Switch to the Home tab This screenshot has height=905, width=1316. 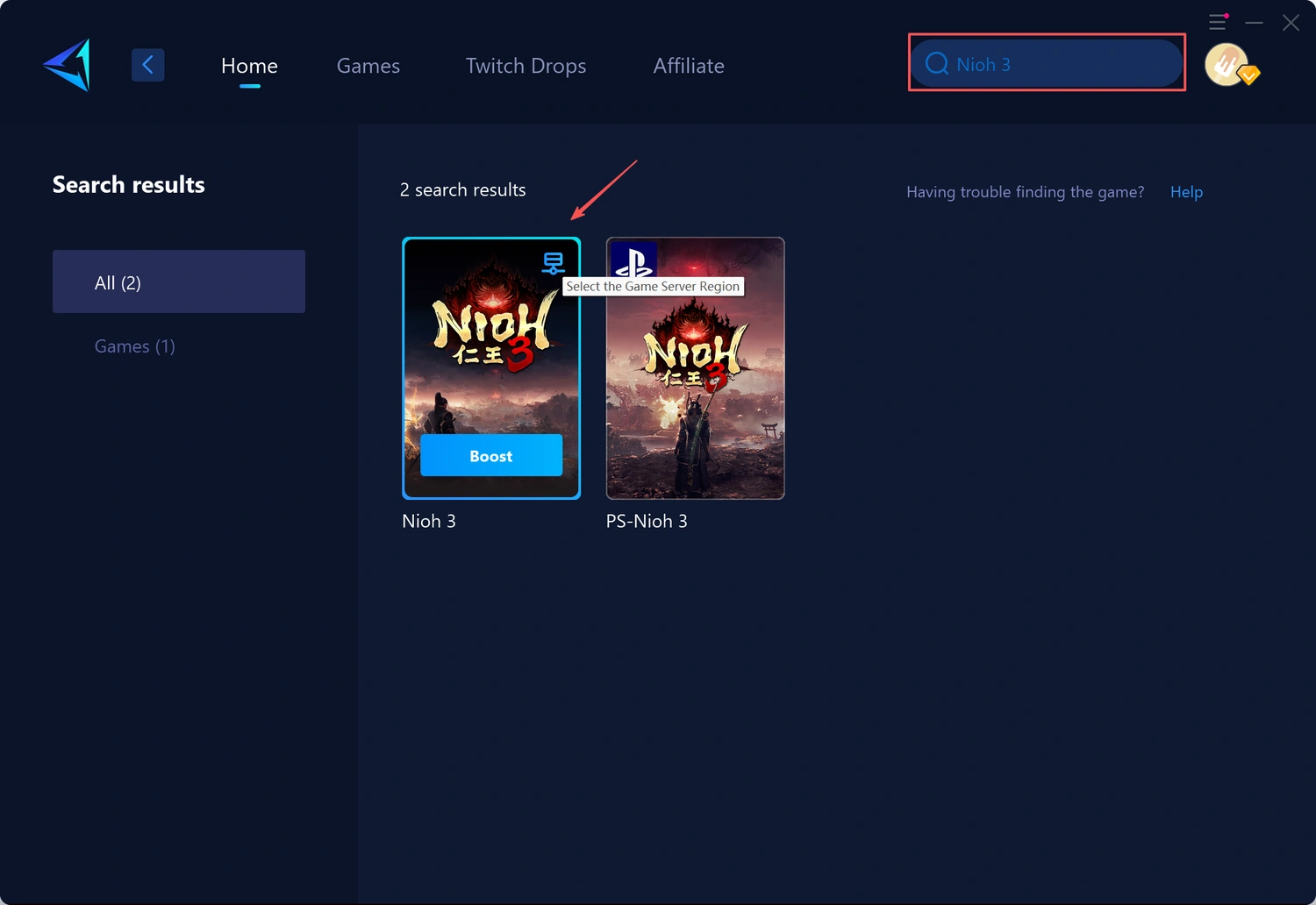coord(249,66)
